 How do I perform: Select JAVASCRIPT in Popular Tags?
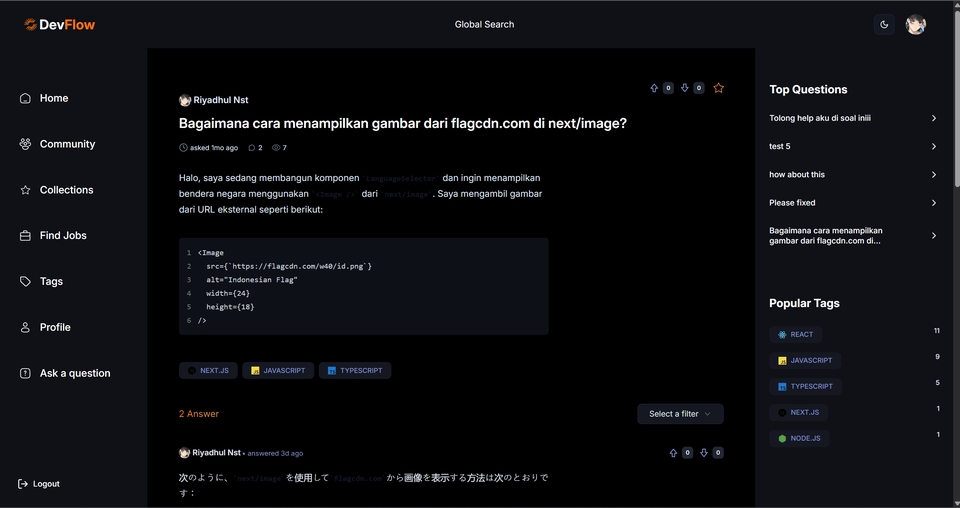coord(804,360)
